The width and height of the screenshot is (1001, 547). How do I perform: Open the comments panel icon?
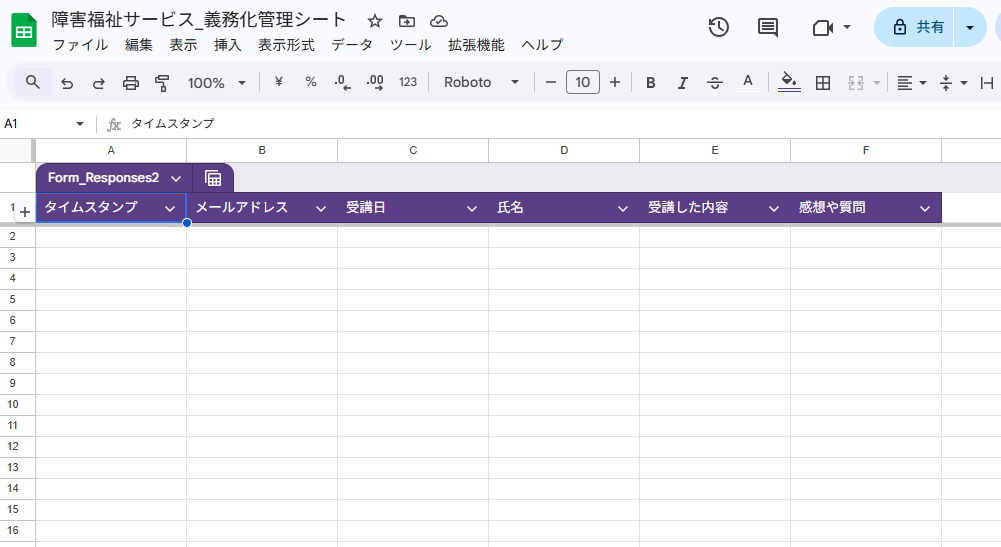click(x=768, y=27)
